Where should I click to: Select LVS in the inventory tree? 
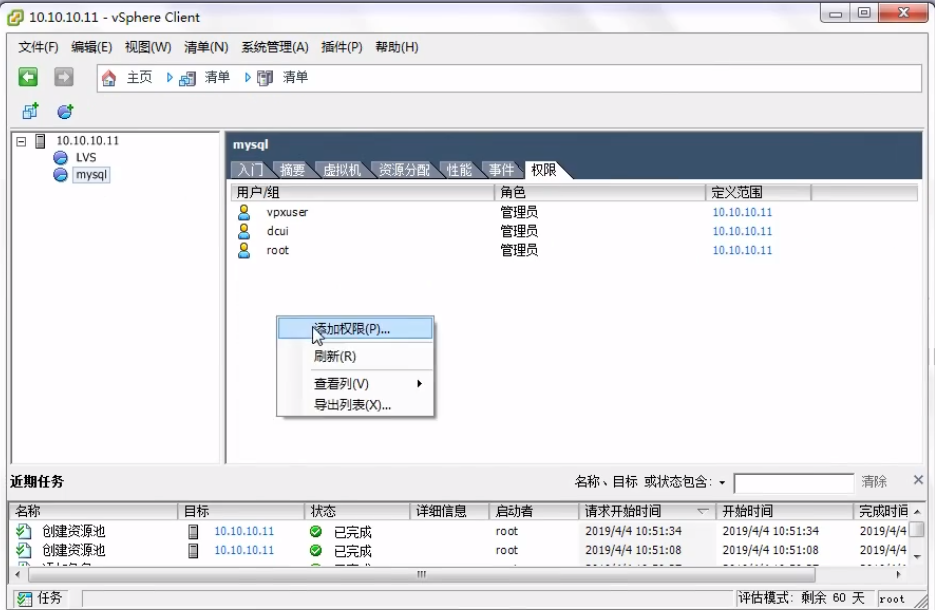point(86,157)
